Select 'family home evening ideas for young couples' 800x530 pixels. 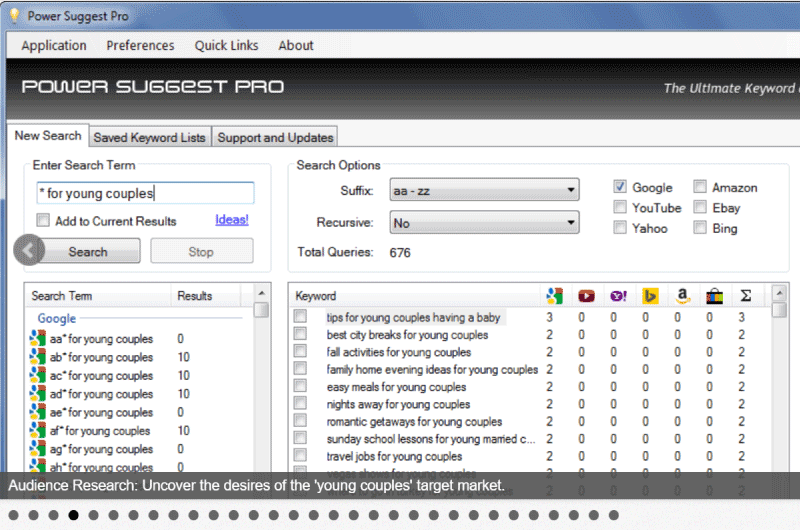point(432,369)
